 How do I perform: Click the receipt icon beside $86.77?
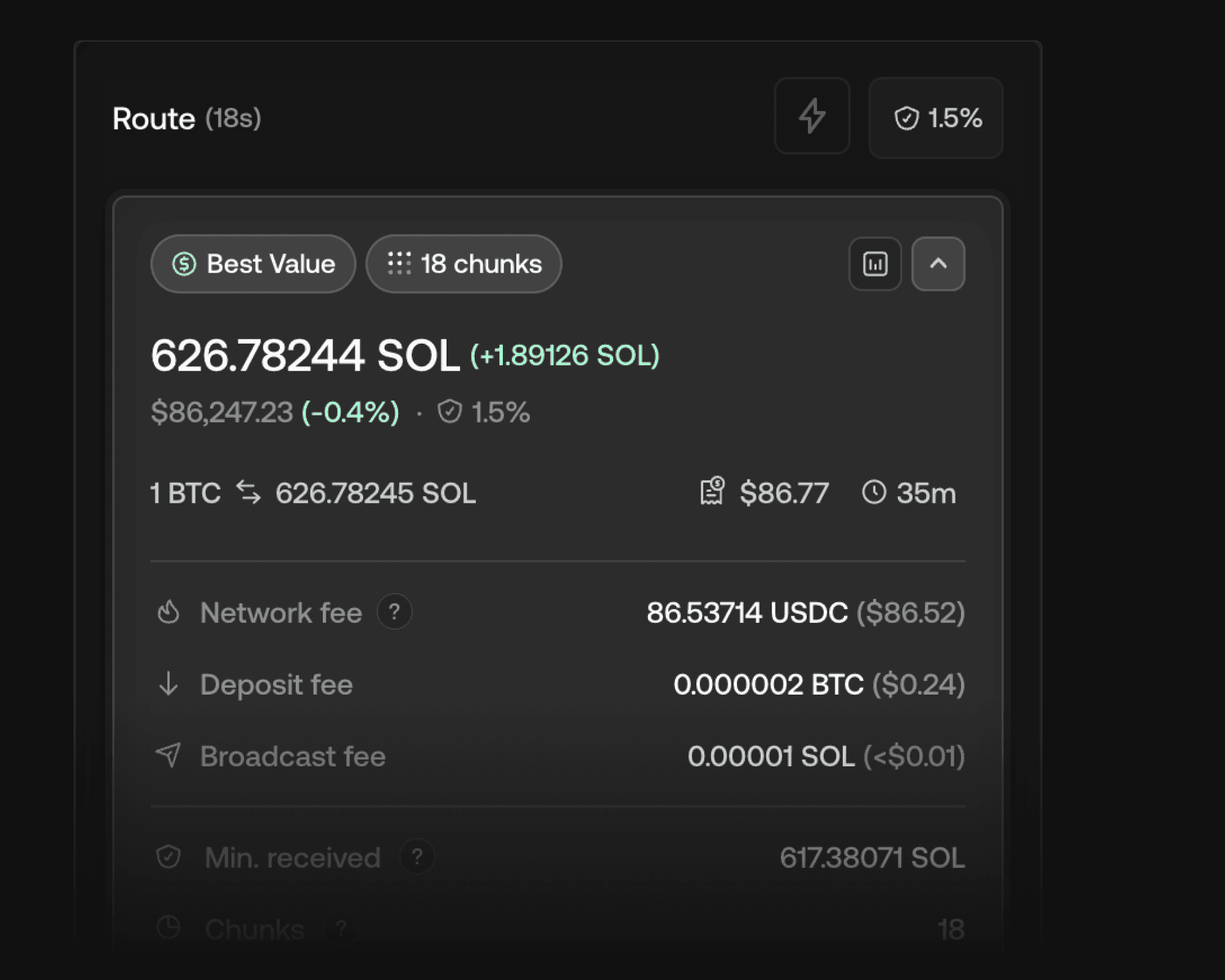click(x=712, y=491)
